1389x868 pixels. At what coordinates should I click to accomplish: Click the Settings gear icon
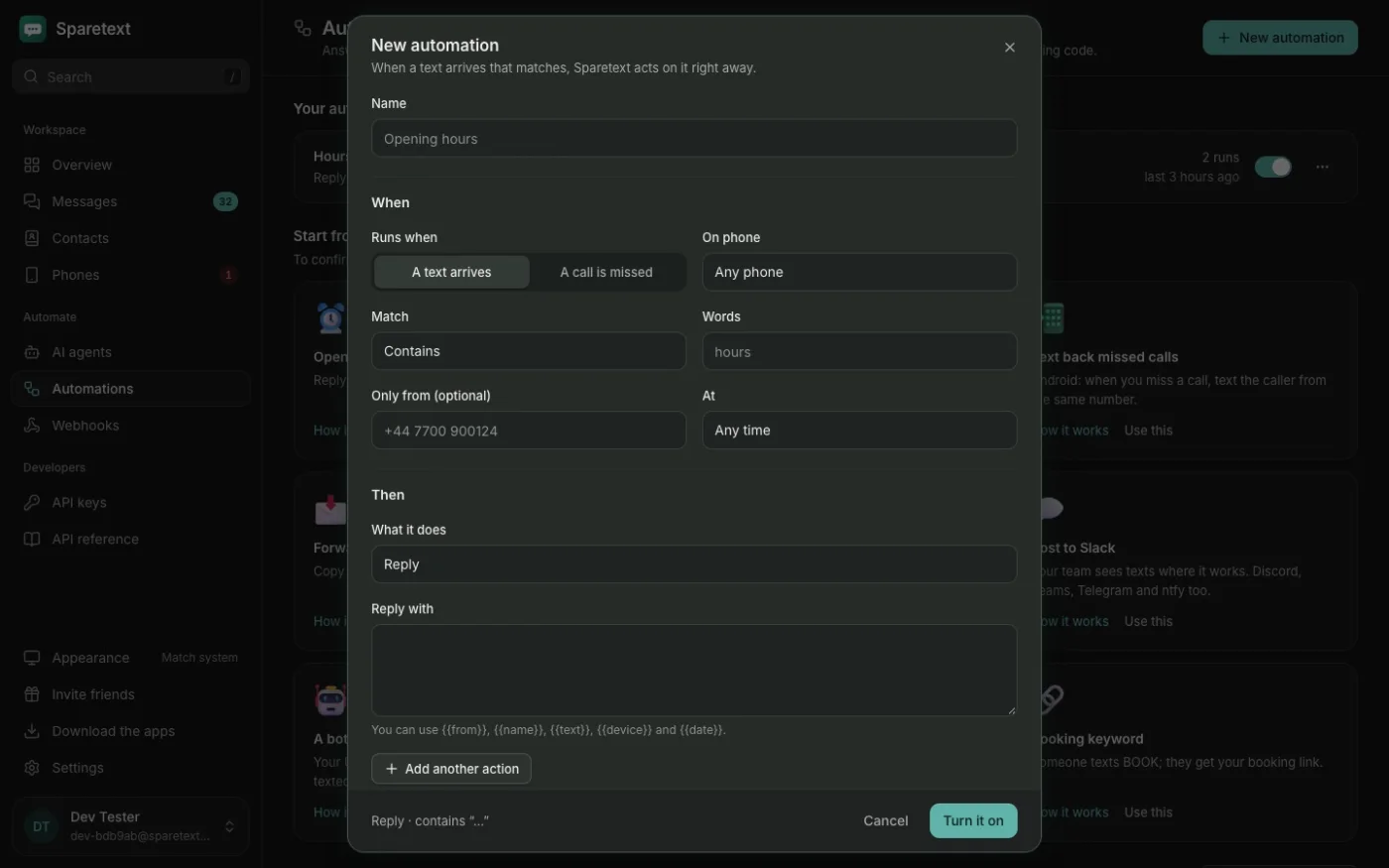(32, 768)
